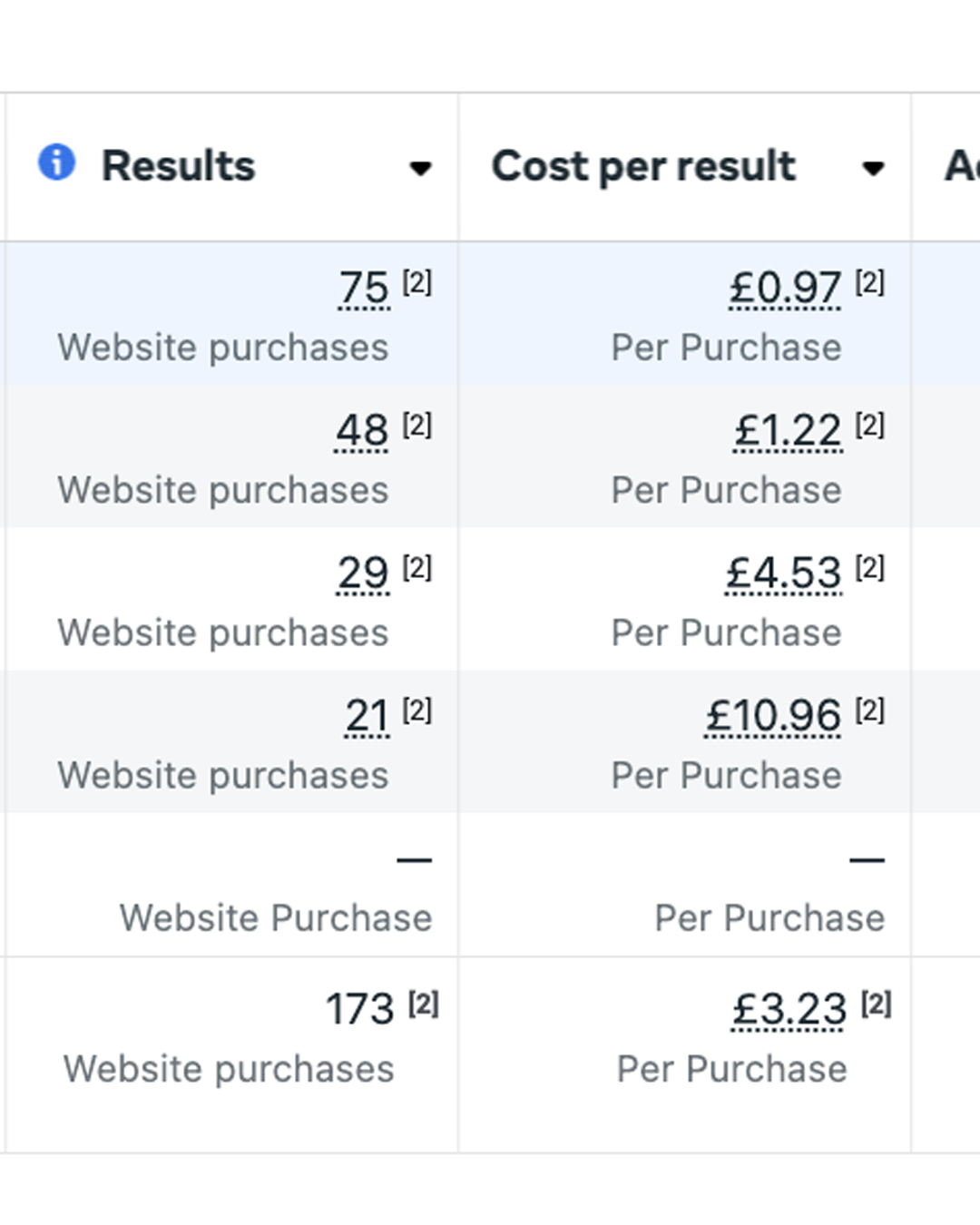This screenshot has width=980, height=1225.
Task: Click the Results column header
Action: (x=179, y=166)
